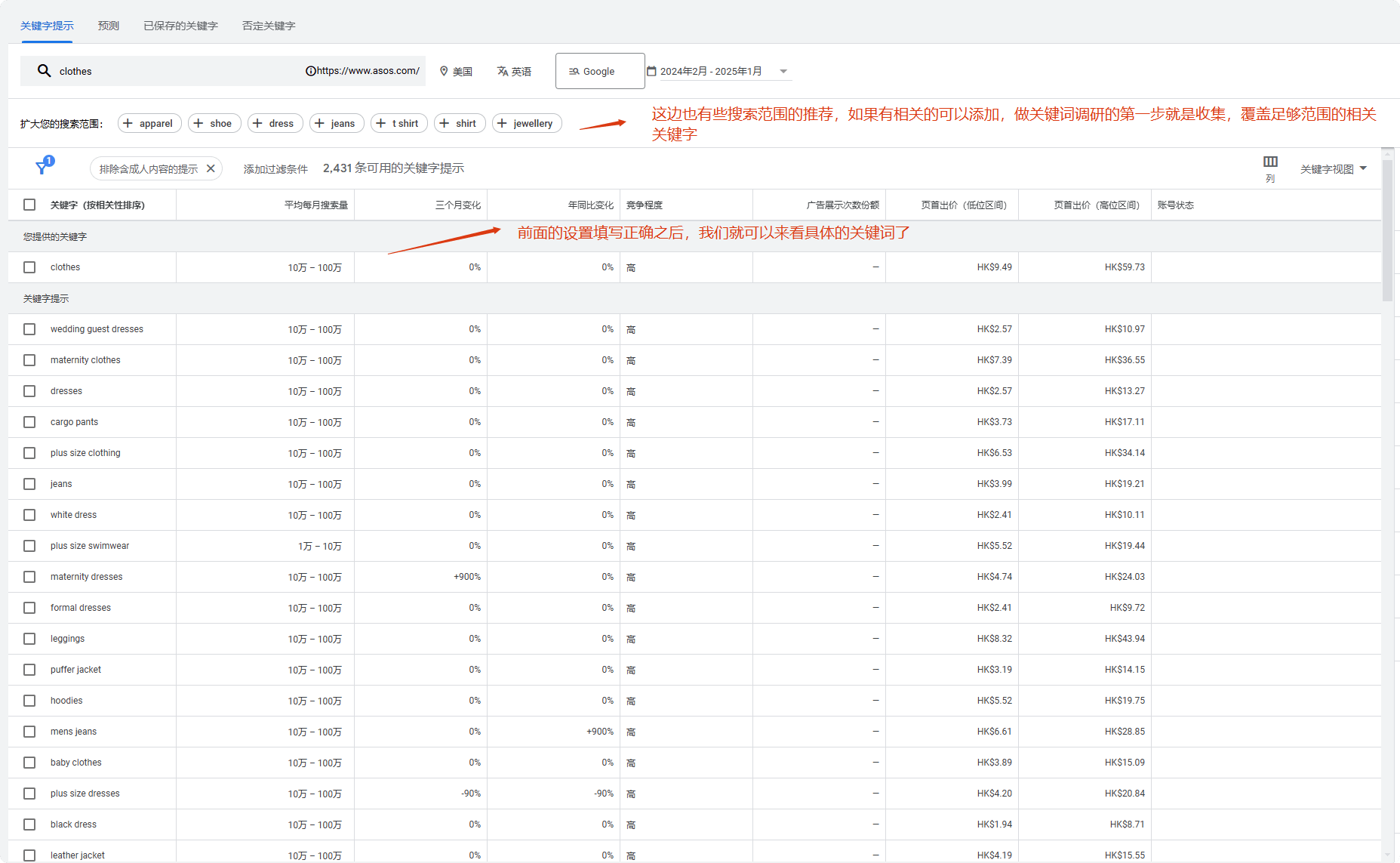Click the calendar icon beside the date range
The image size is (1400, 863).
651,71
